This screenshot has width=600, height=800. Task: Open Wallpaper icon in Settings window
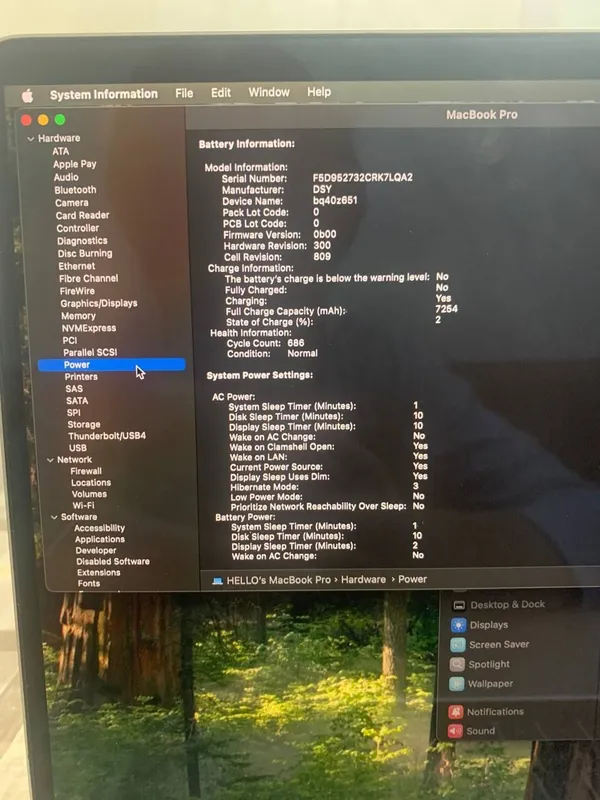tap(457, 684)
